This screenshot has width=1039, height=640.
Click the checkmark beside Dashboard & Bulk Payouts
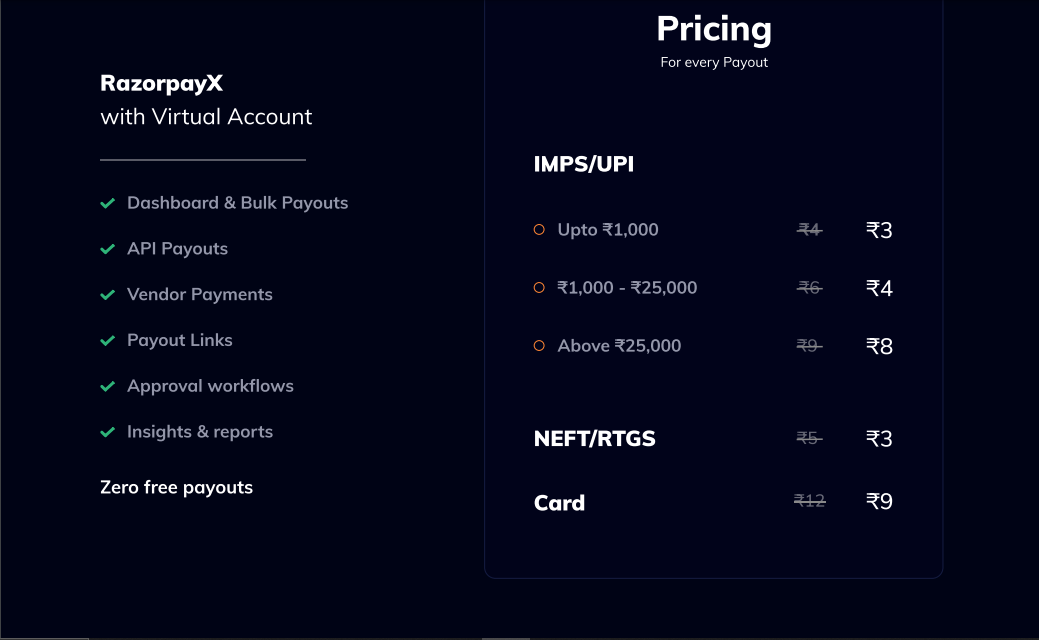[107, 203]
